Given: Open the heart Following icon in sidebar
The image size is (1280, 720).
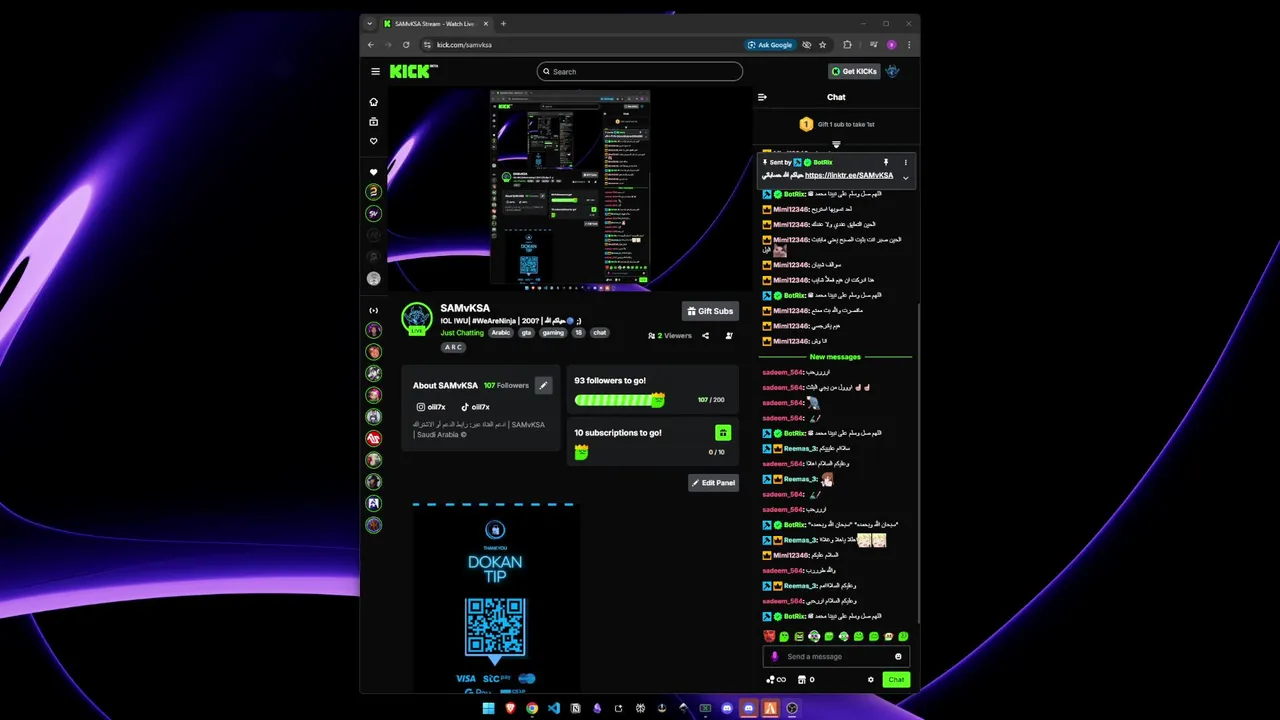Looking at the screenshot, I should point(374,141).
